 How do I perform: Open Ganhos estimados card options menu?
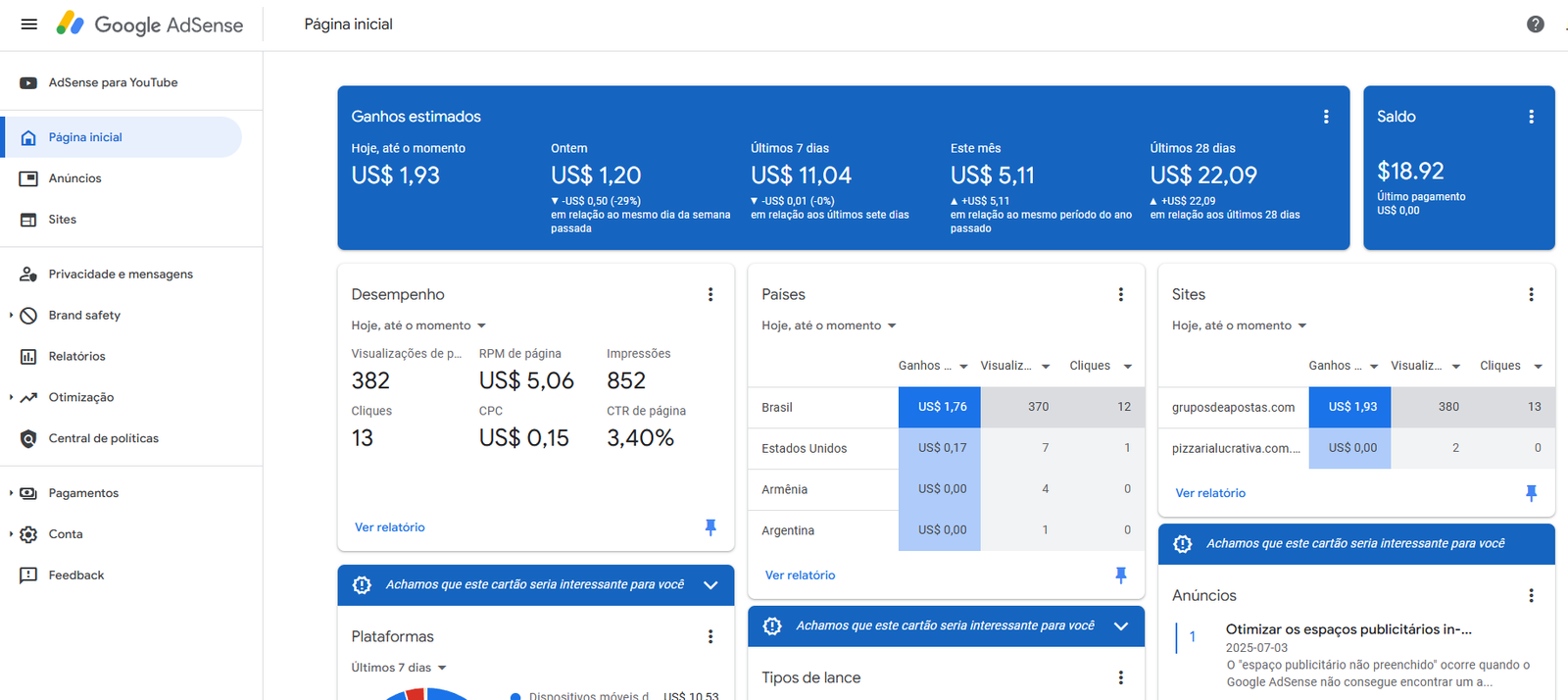coord(1326,117)
